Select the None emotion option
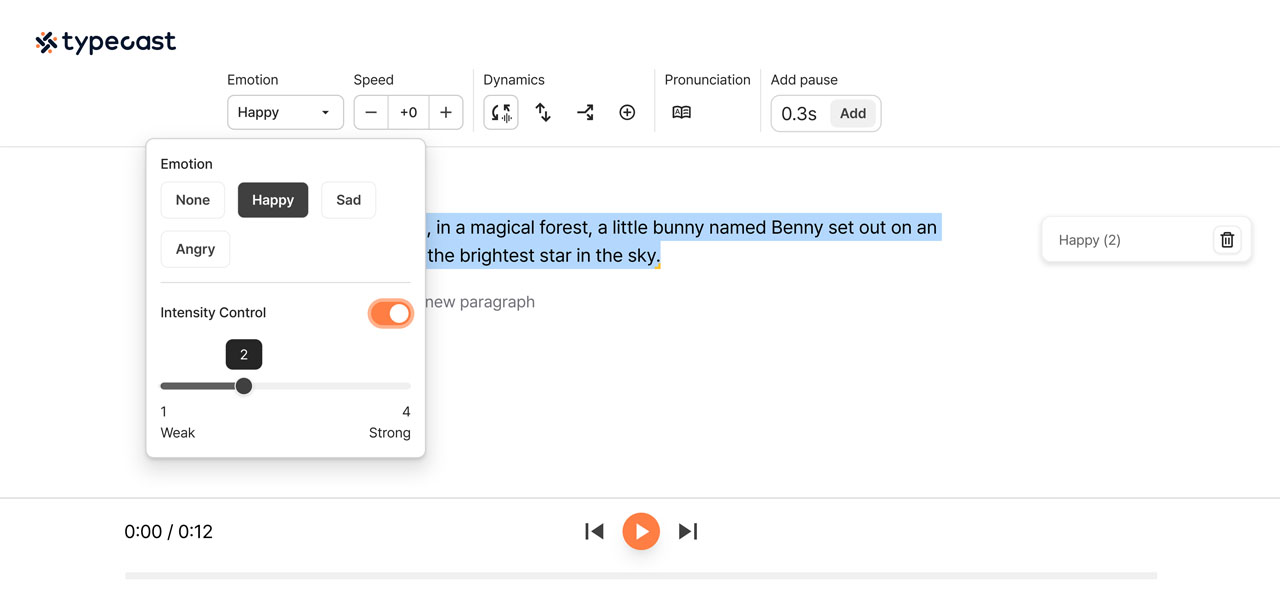The height and width of the screenshot is (600, 1280). click(193, 200)
